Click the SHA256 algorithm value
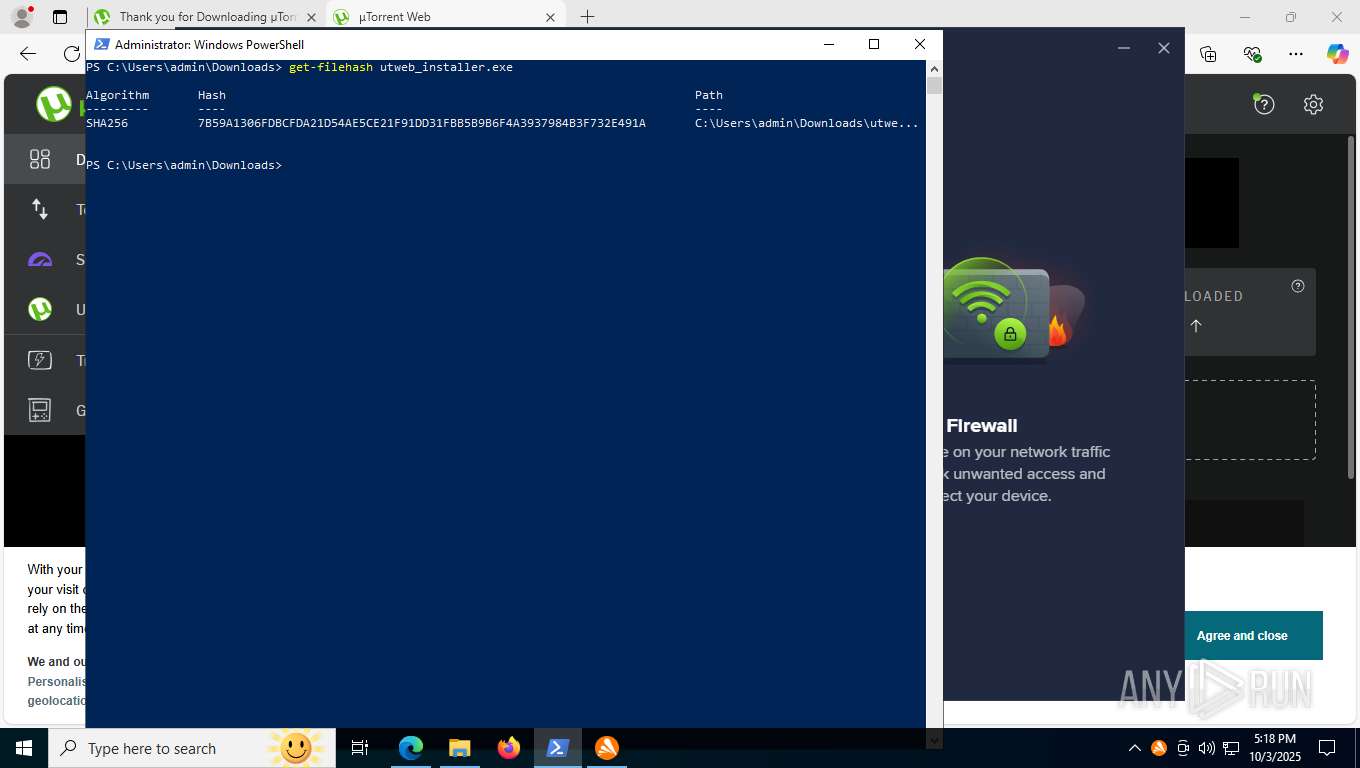Screen dimensions: 1360x768 point(107,123)
